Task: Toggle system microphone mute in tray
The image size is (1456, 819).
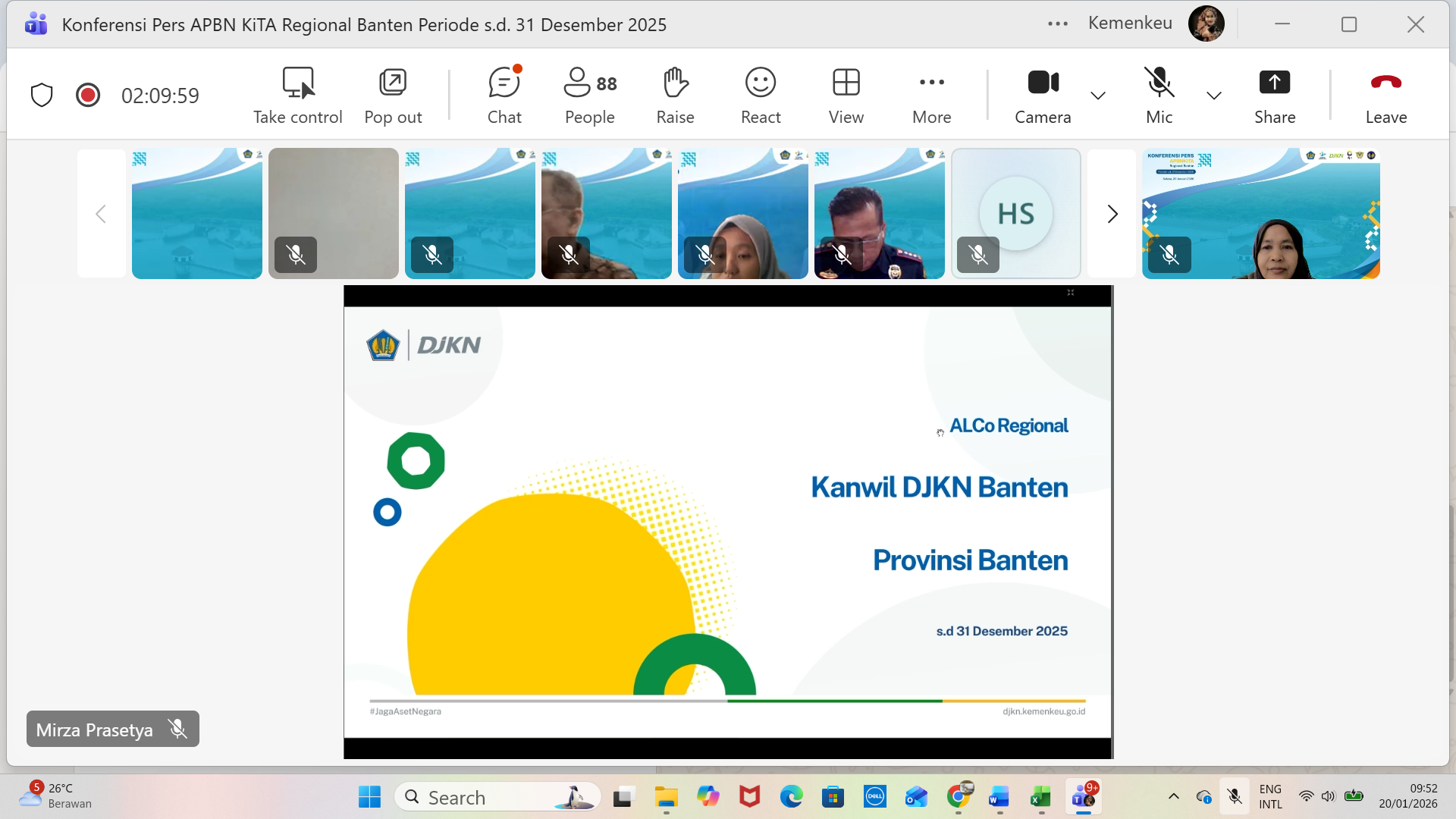Action: tap(1235, 796)
